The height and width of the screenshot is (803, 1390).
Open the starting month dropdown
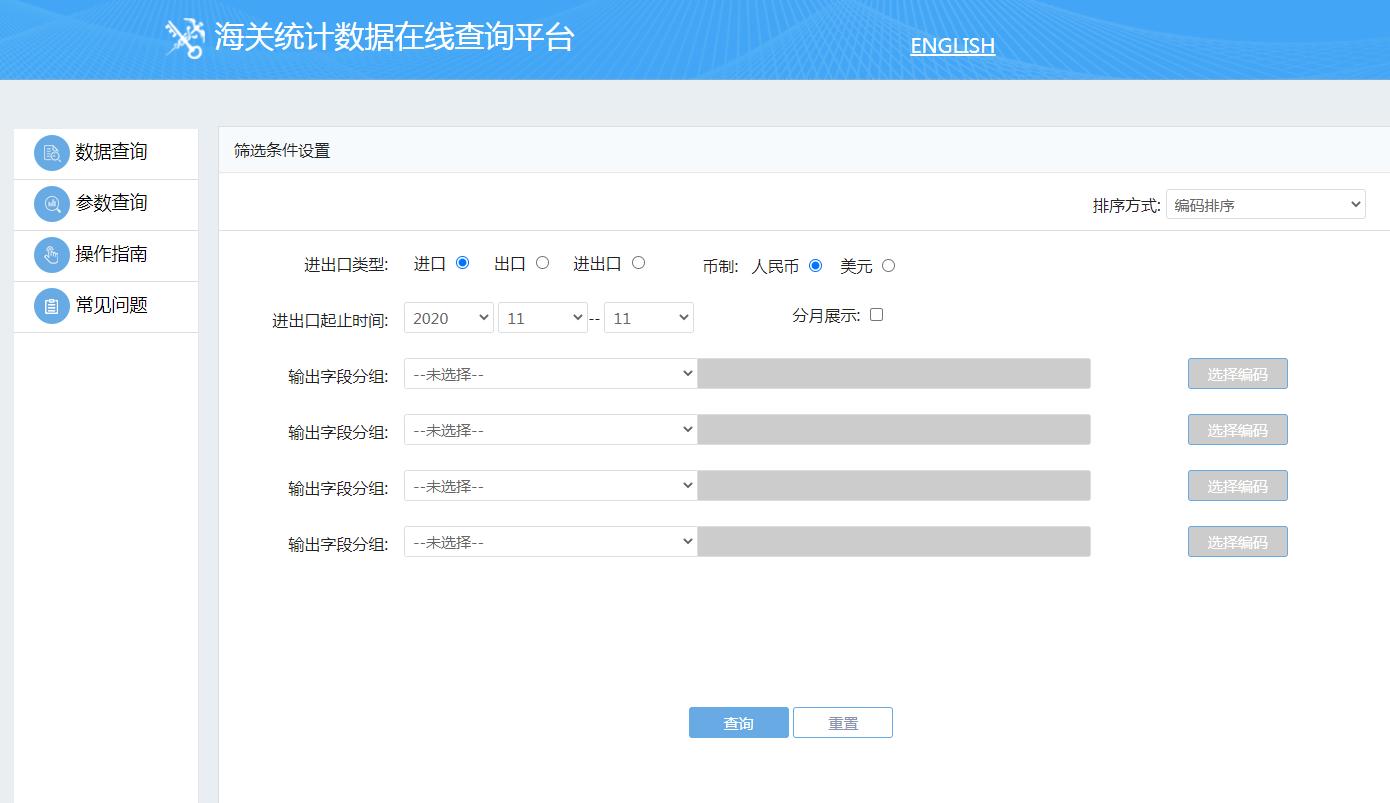tap(543, 317)
